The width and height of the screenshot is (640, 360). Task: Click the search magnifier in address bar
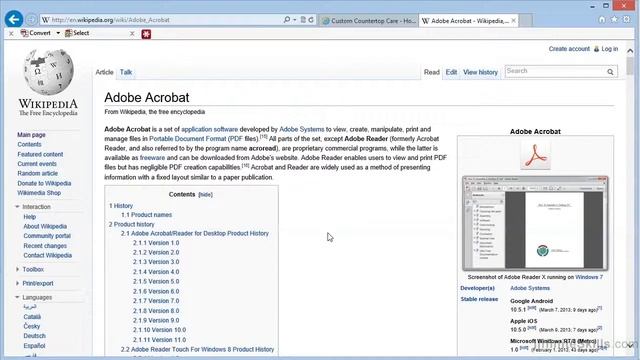[287, 20]
